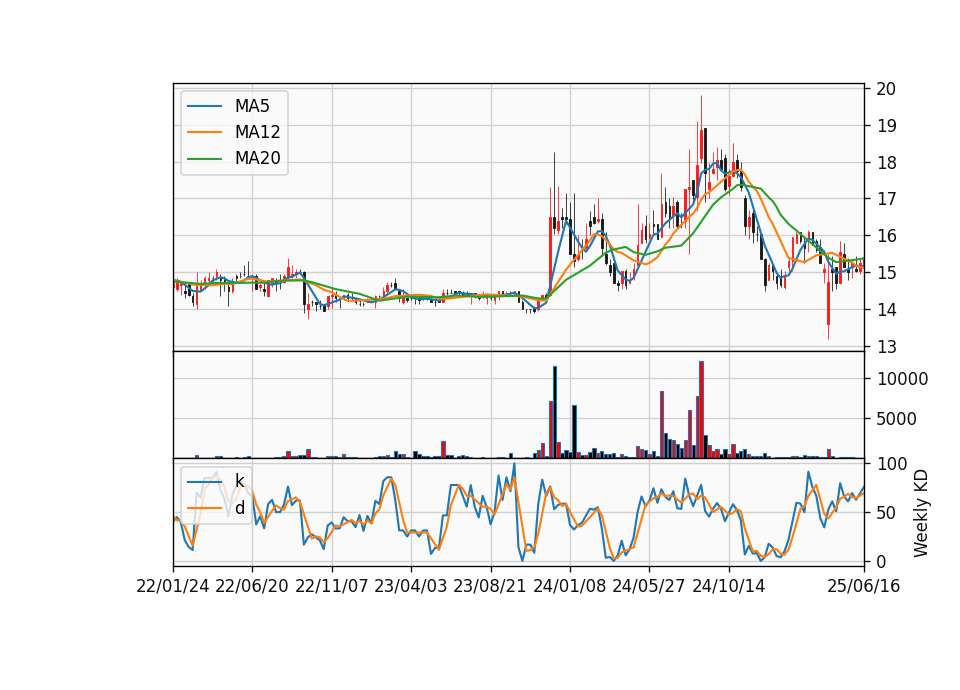The height and width of the screenshot is (690, 960).
Task: Click the price axis label 13
Action: [x=886, y=347]
